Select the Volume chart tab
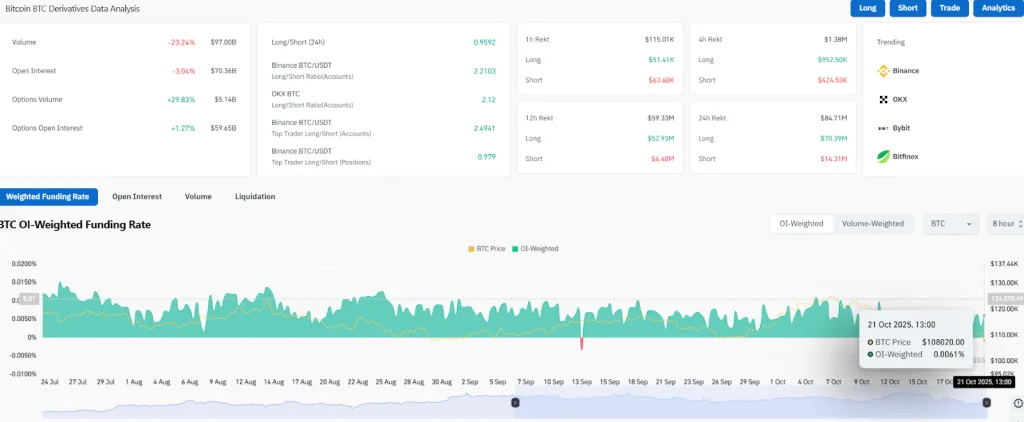The image size is (1024, 422). point(198,197)
